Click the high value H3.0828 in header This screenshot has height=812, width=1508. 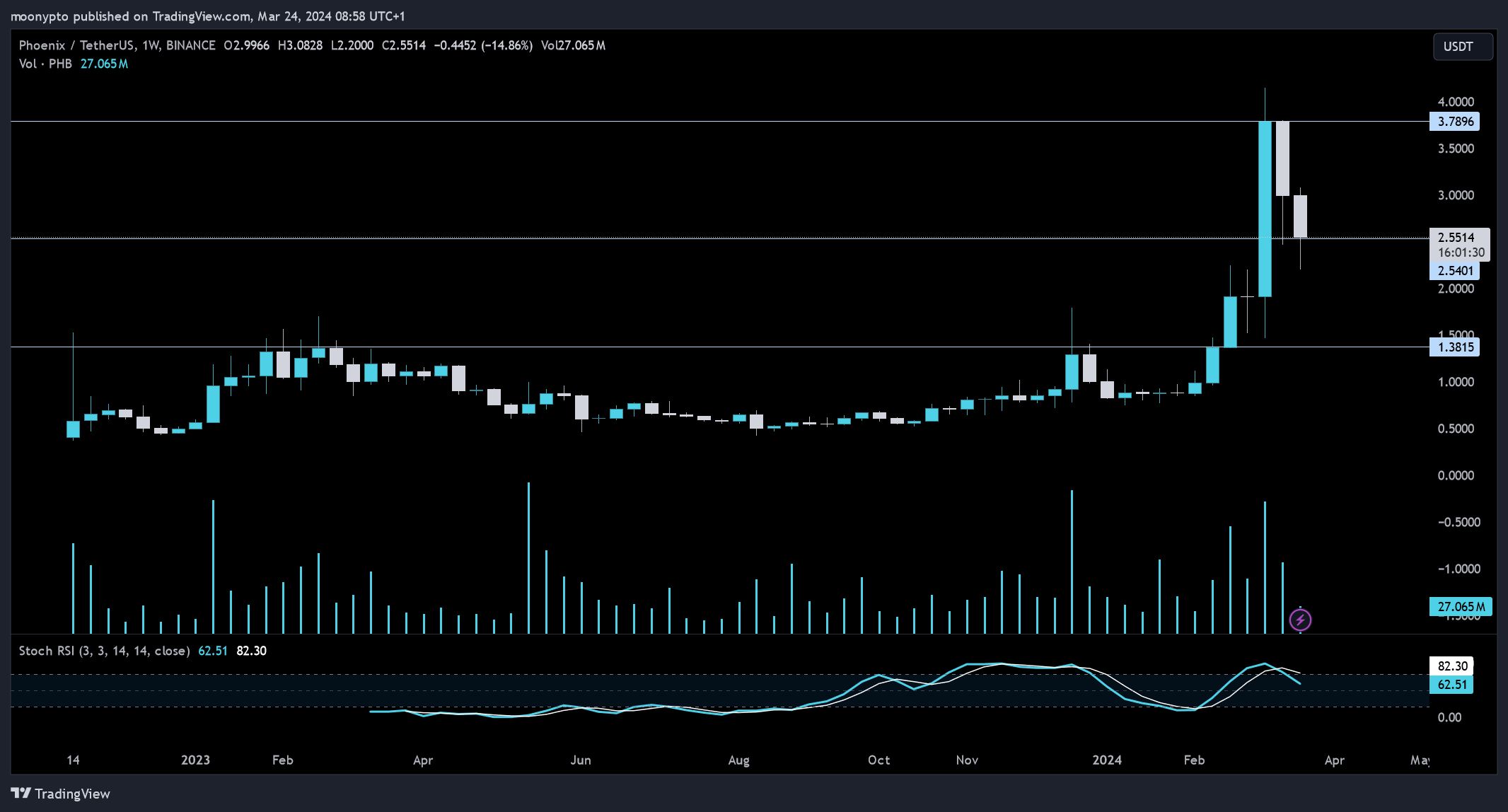pos(300,45)
